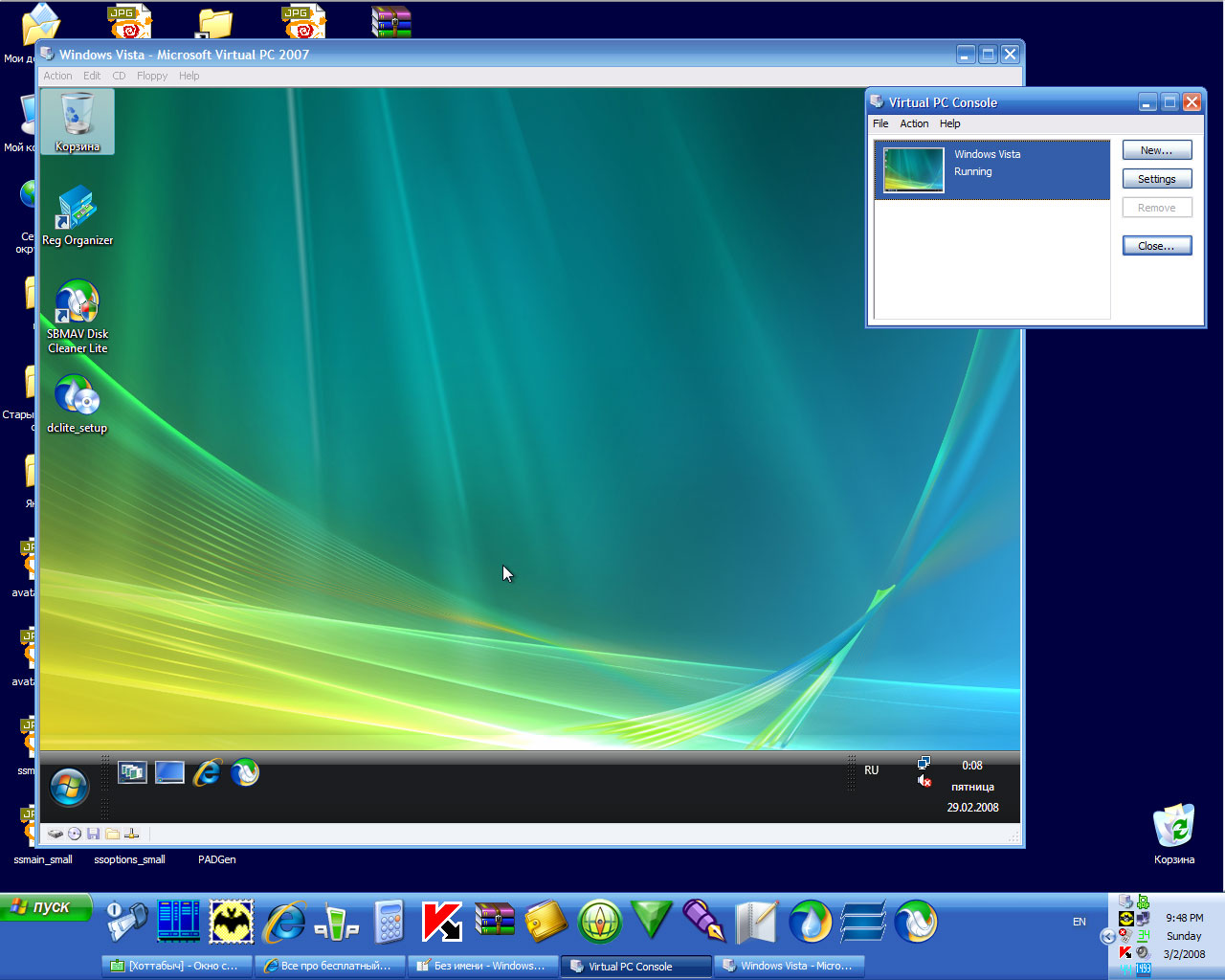Open purple fountain pen icon in quick launch
The height and width of the screenshot is (980, 1225).
coord(704,921)
